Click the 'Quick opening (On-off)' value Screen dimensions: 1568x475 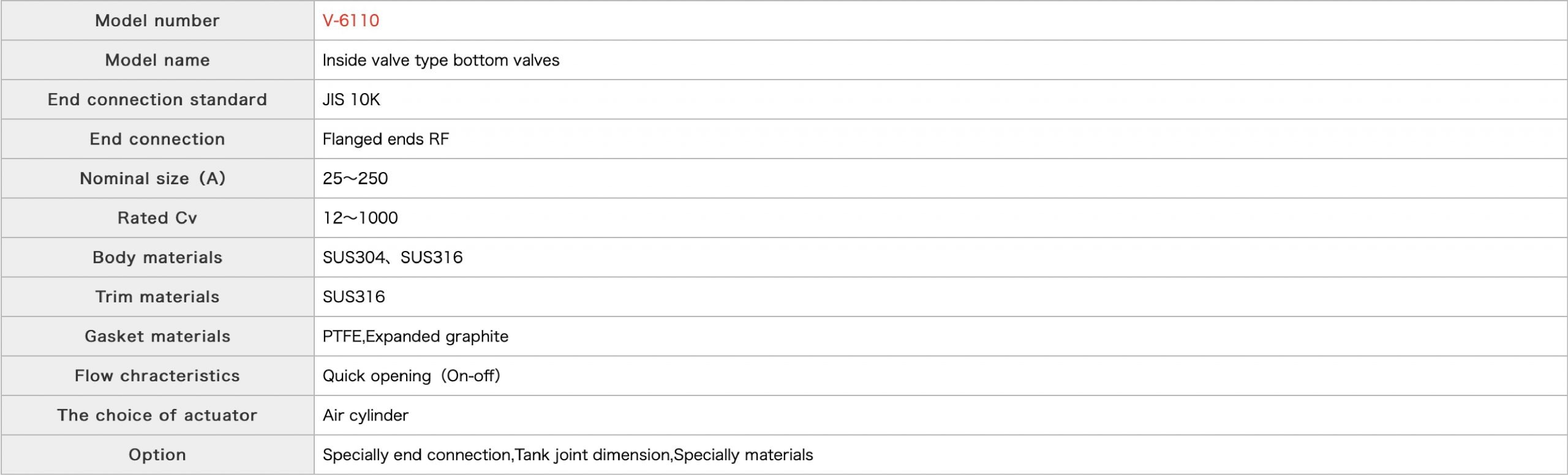[411, 376]
